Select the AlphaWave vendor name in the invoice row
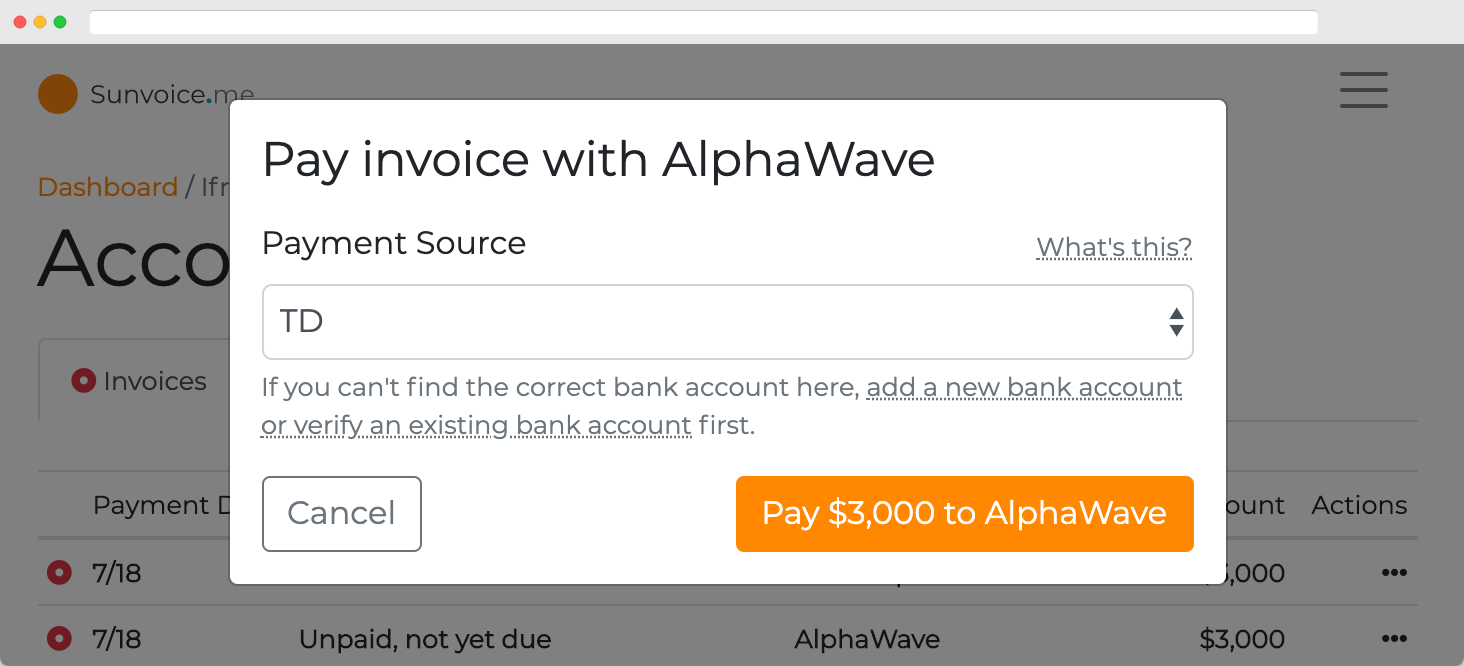The height and width of the screenshot is (666, 1464). coord(866,638)
